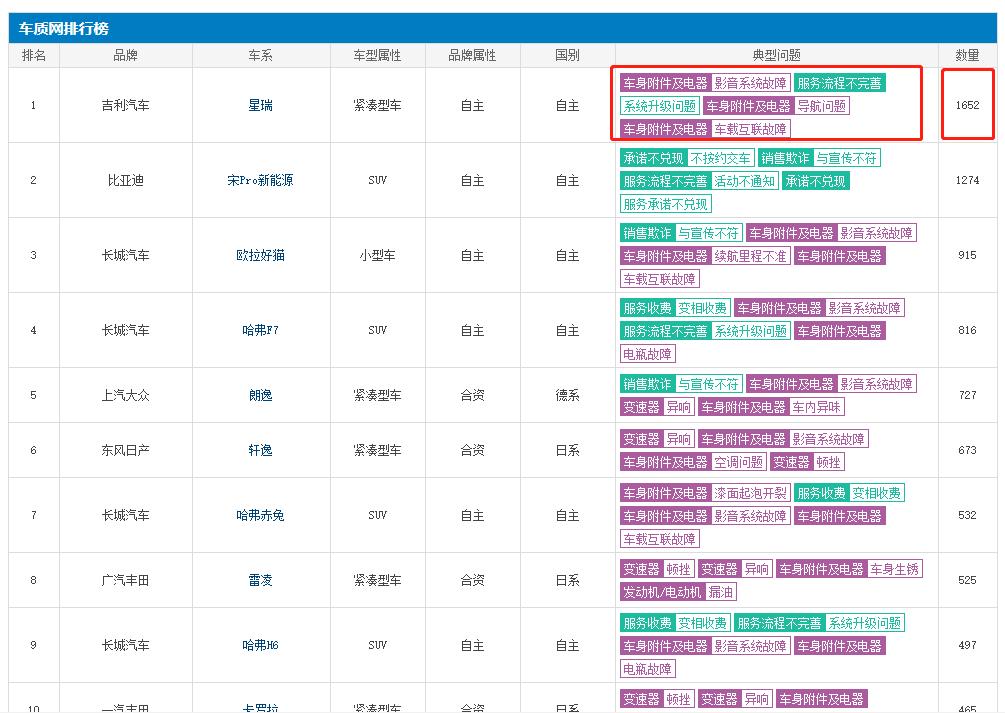Click the count value 497
The image size is (1005, 713).
click(x=967, y=645)
